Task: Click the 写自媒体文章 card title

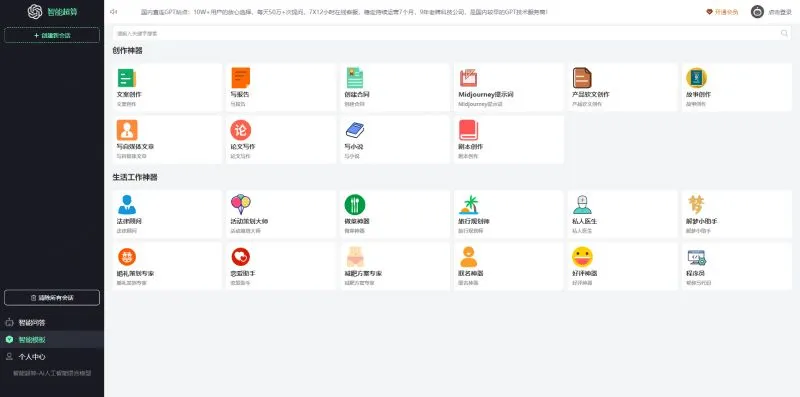Action: coord(135,146)
